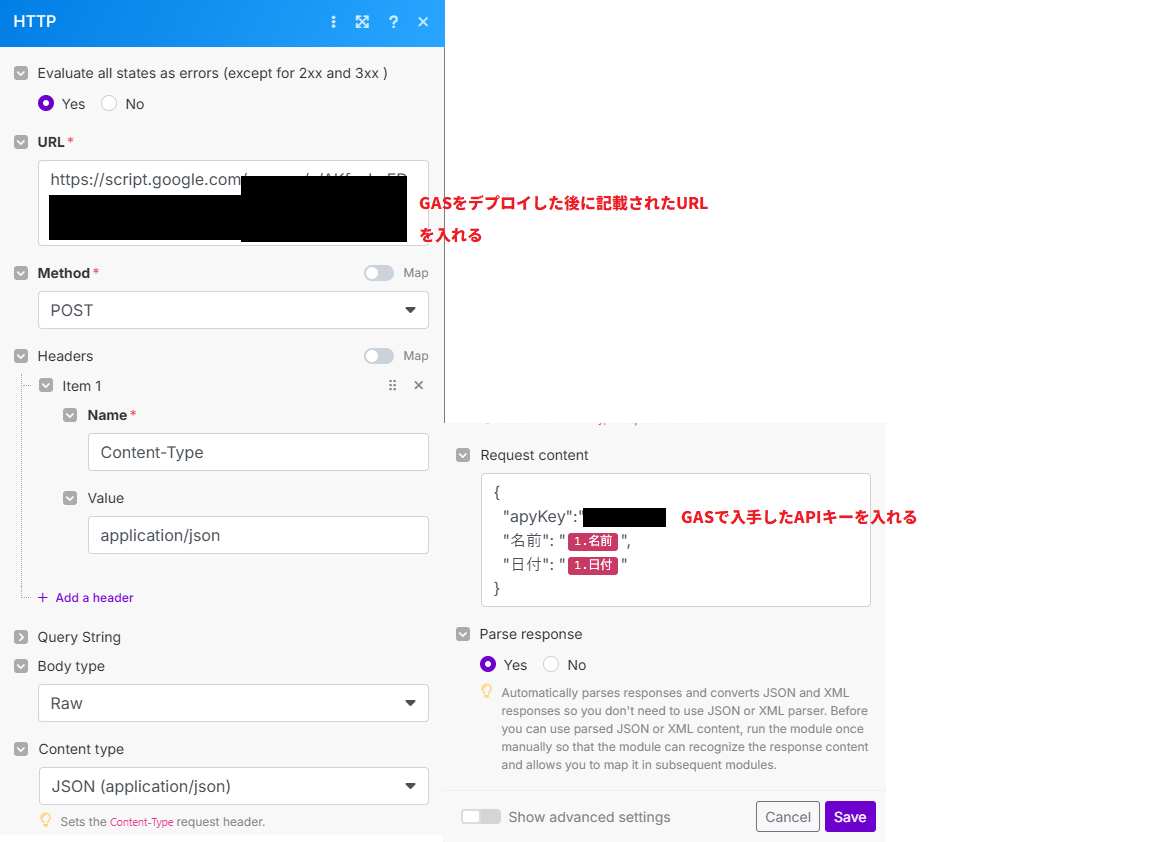The image size is (1159, 842).
Task: Select No for Parse response
Action: [x=551, y=664]
